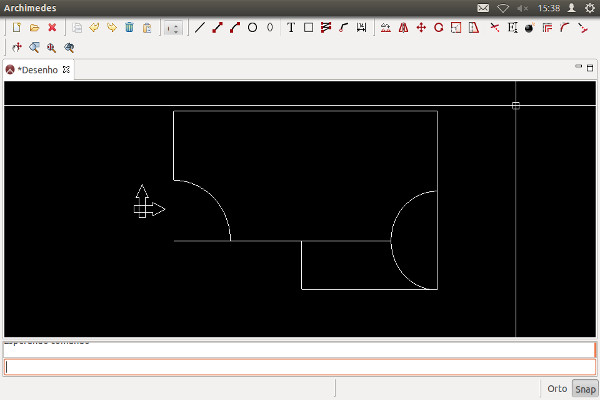Open the muted sound indicator
The height and width of the screenshot is (400, 600).
522,8
